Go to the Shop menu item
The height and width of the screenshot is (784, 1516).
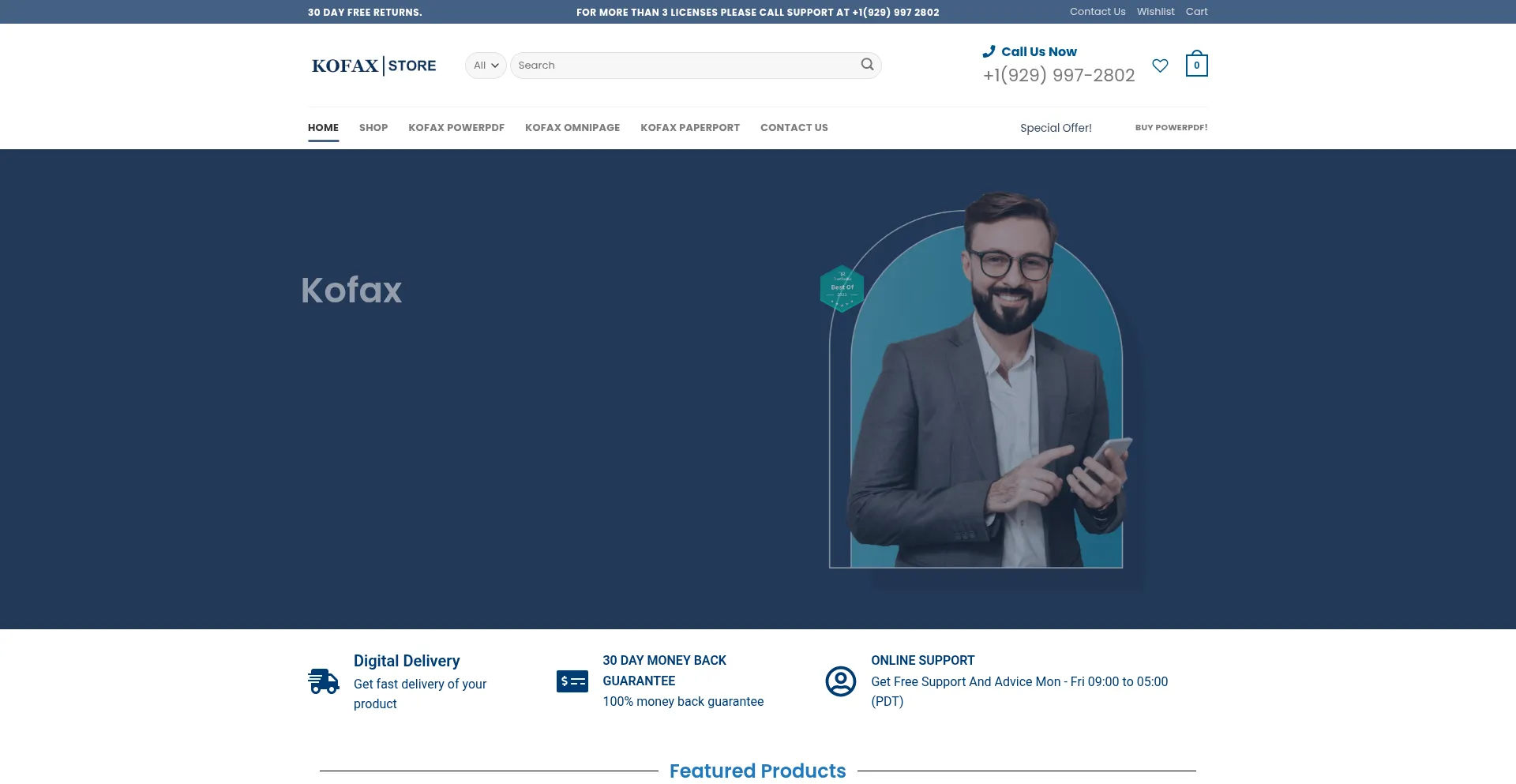tap(373, 128)
